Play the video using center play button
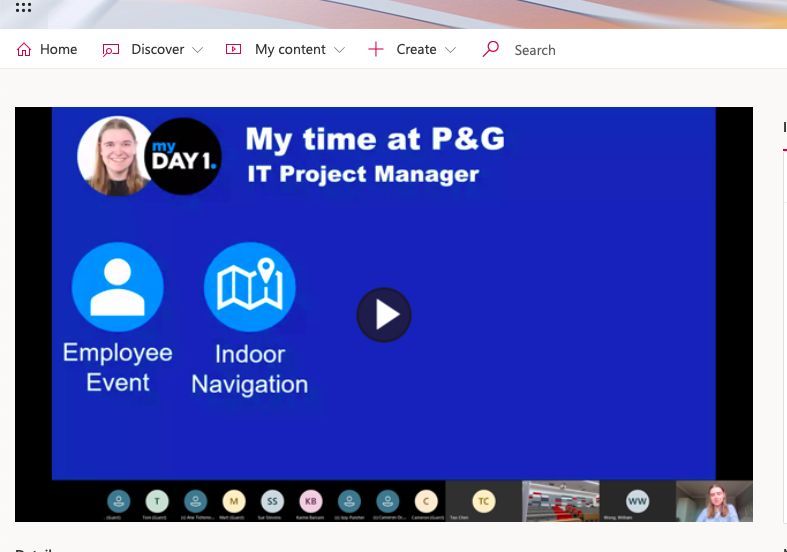The height and width of the screenshot is (552, 787). (384, 315)
